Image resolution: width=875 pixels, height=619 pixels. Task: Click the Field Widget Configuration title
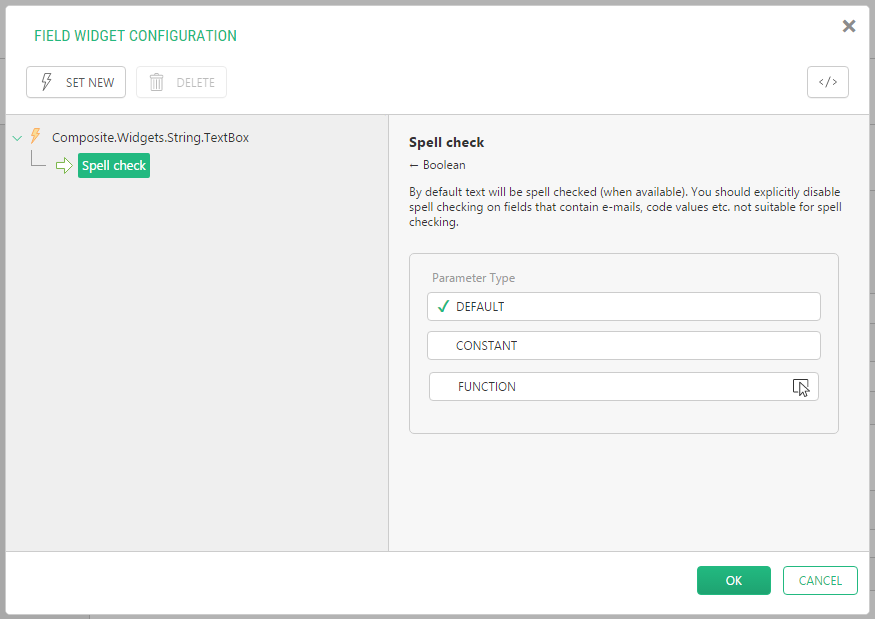click(x=135, y=36)
